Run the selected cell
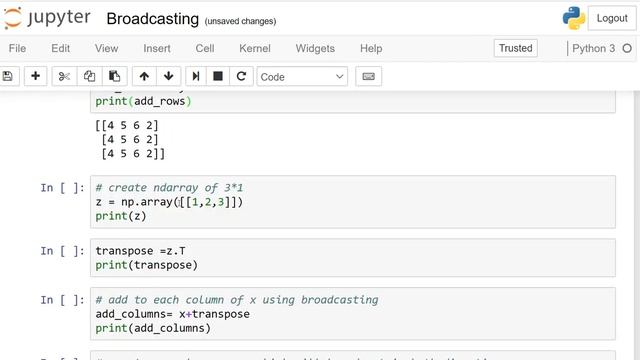The image size is (640, 360). point(196,76)
